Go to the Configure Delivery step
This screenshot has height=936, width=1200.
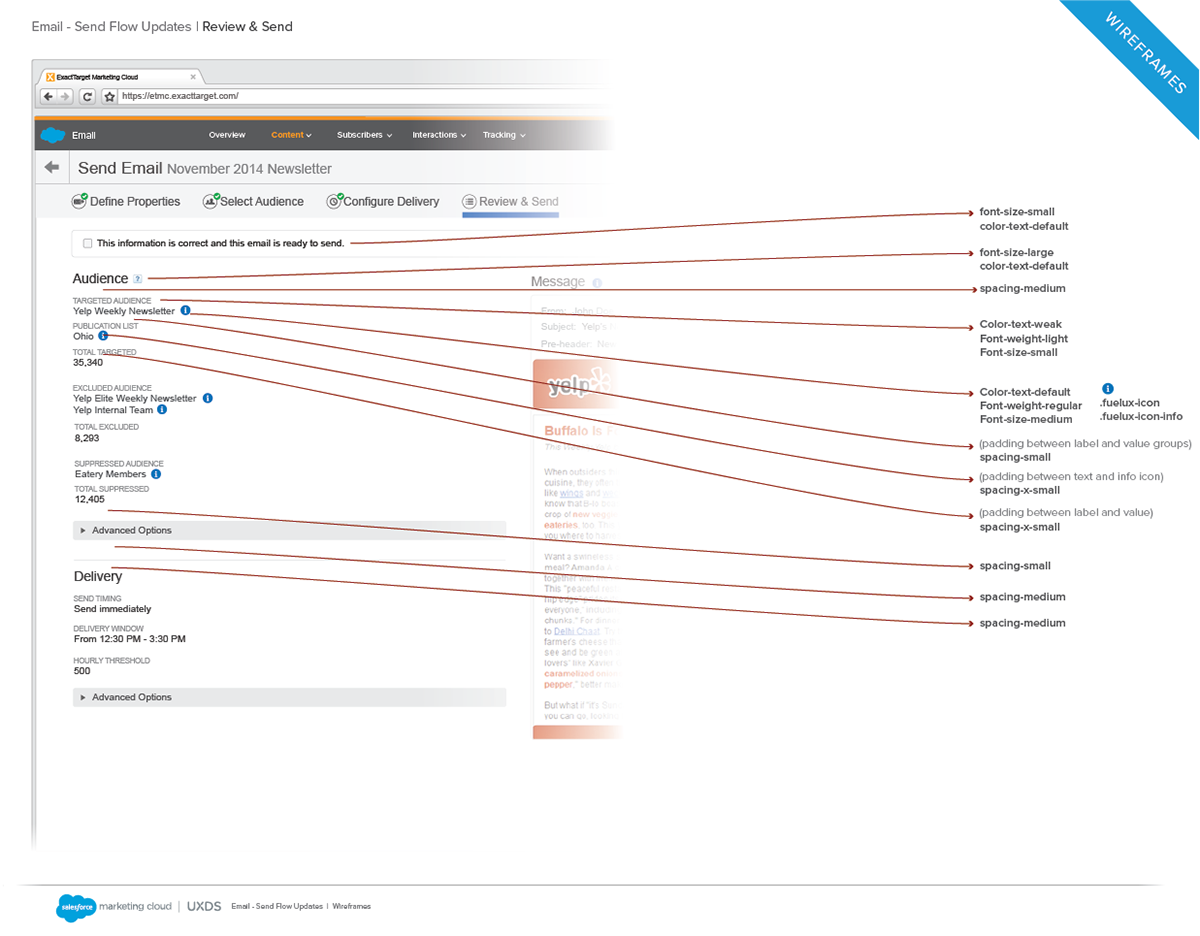pyautogui.click(x=383, y=201)
